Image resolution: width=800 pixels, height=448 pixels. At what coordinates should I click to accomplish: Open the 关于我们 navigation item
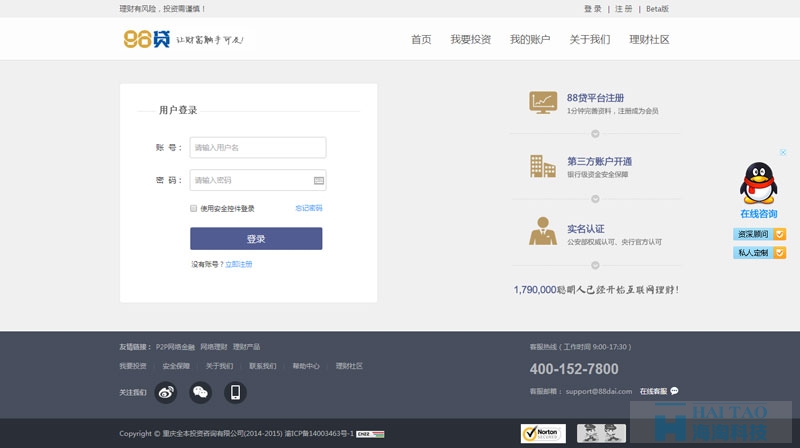coord(590,39)
